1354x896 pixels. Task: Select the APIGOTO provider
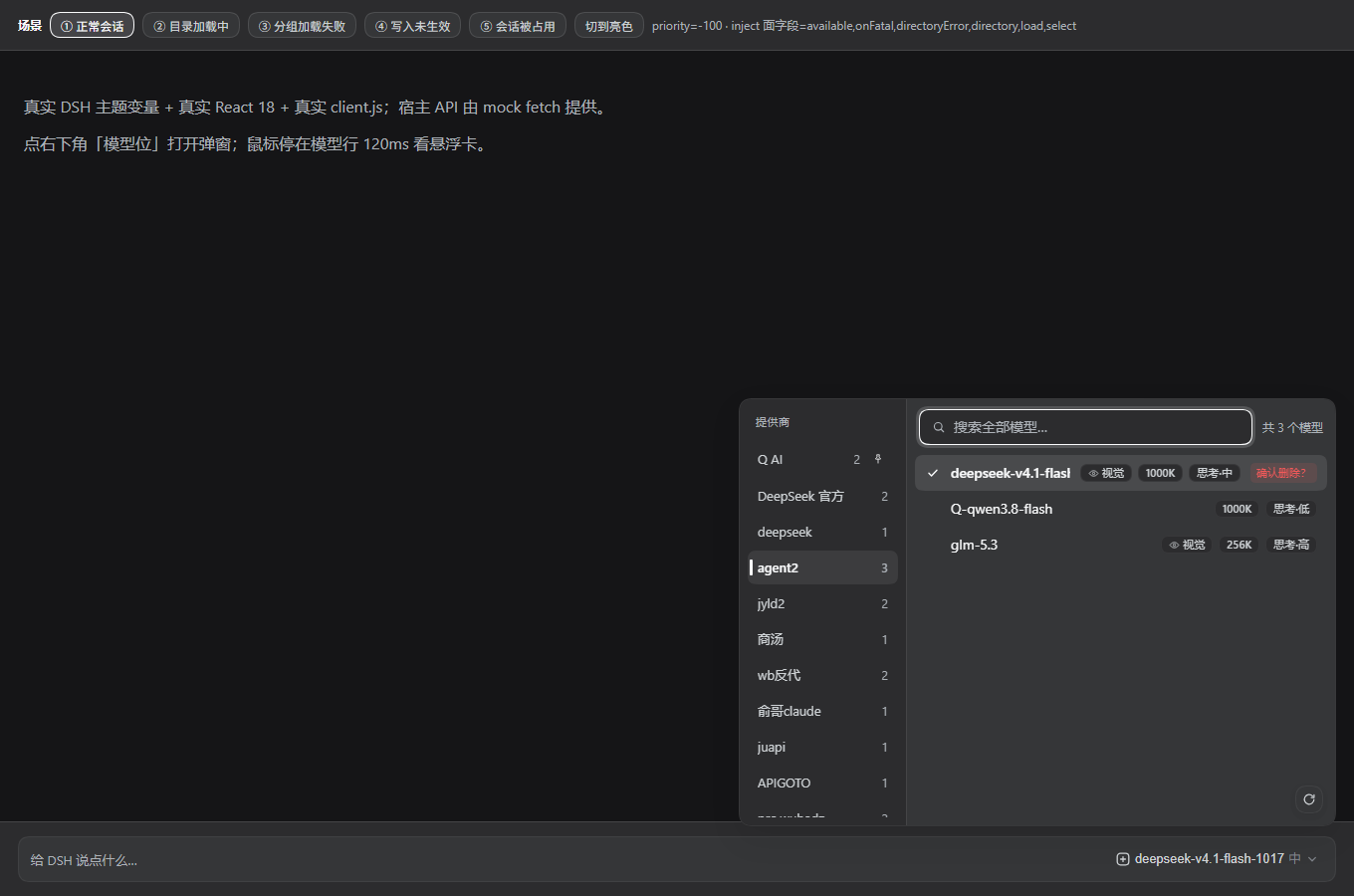pyautogui.click(x=822, y=783)
